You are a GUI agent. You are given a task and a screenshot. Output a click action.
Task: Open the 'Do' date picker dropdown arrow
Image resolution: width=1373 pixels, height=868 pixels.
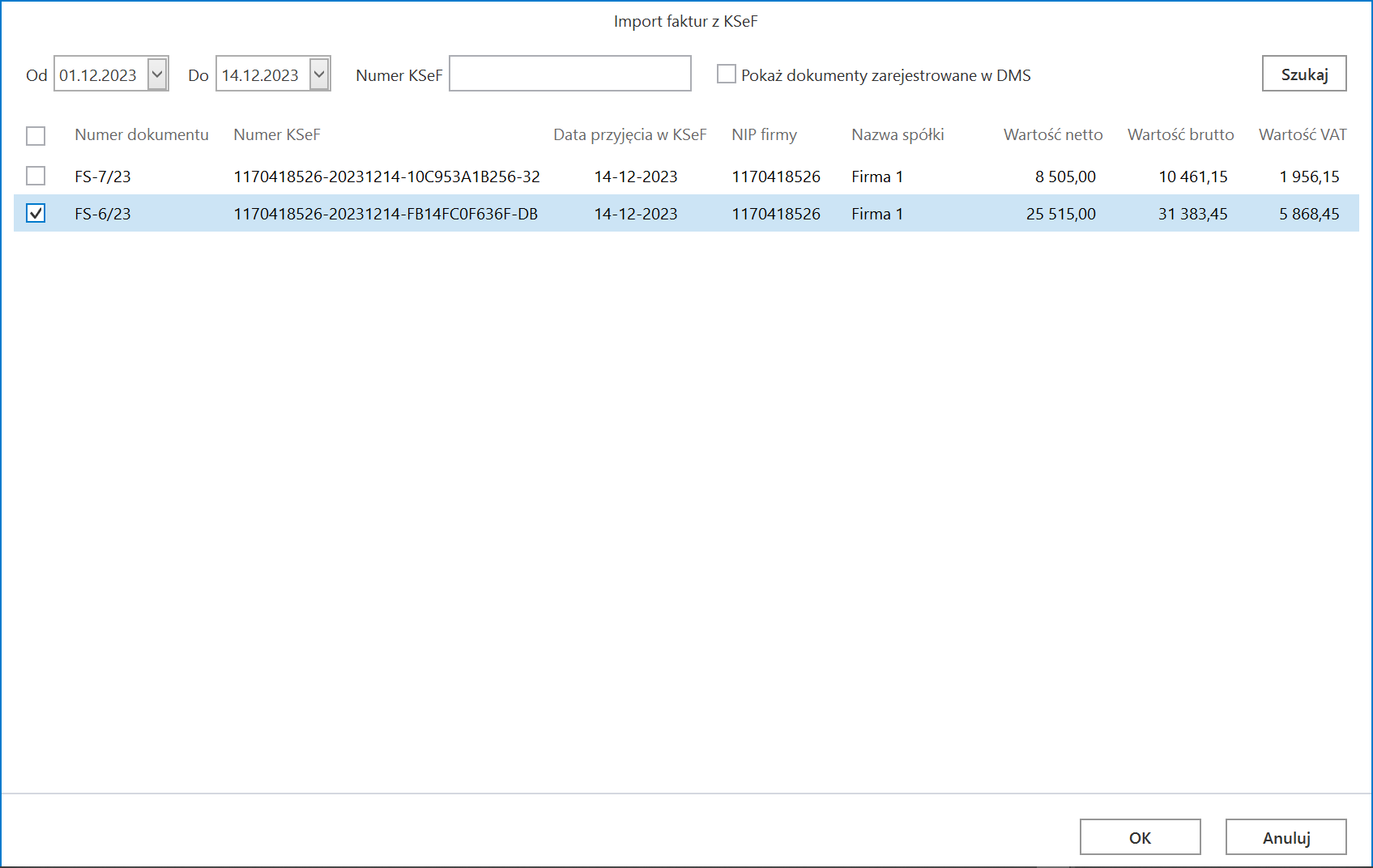[319, 74]
